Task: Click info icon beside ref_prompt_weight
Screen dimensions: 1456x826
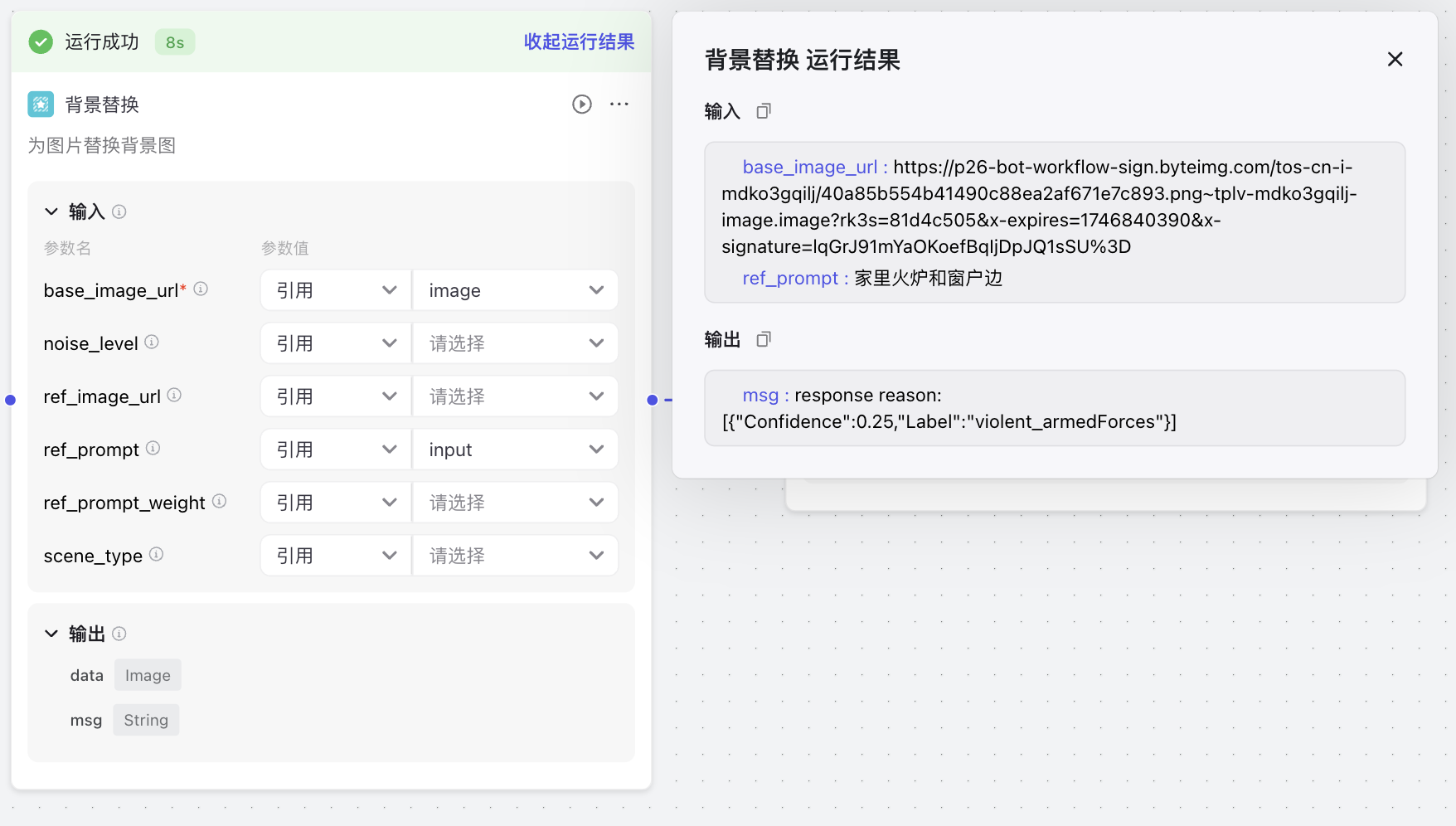Action: [x=219, y=501]
